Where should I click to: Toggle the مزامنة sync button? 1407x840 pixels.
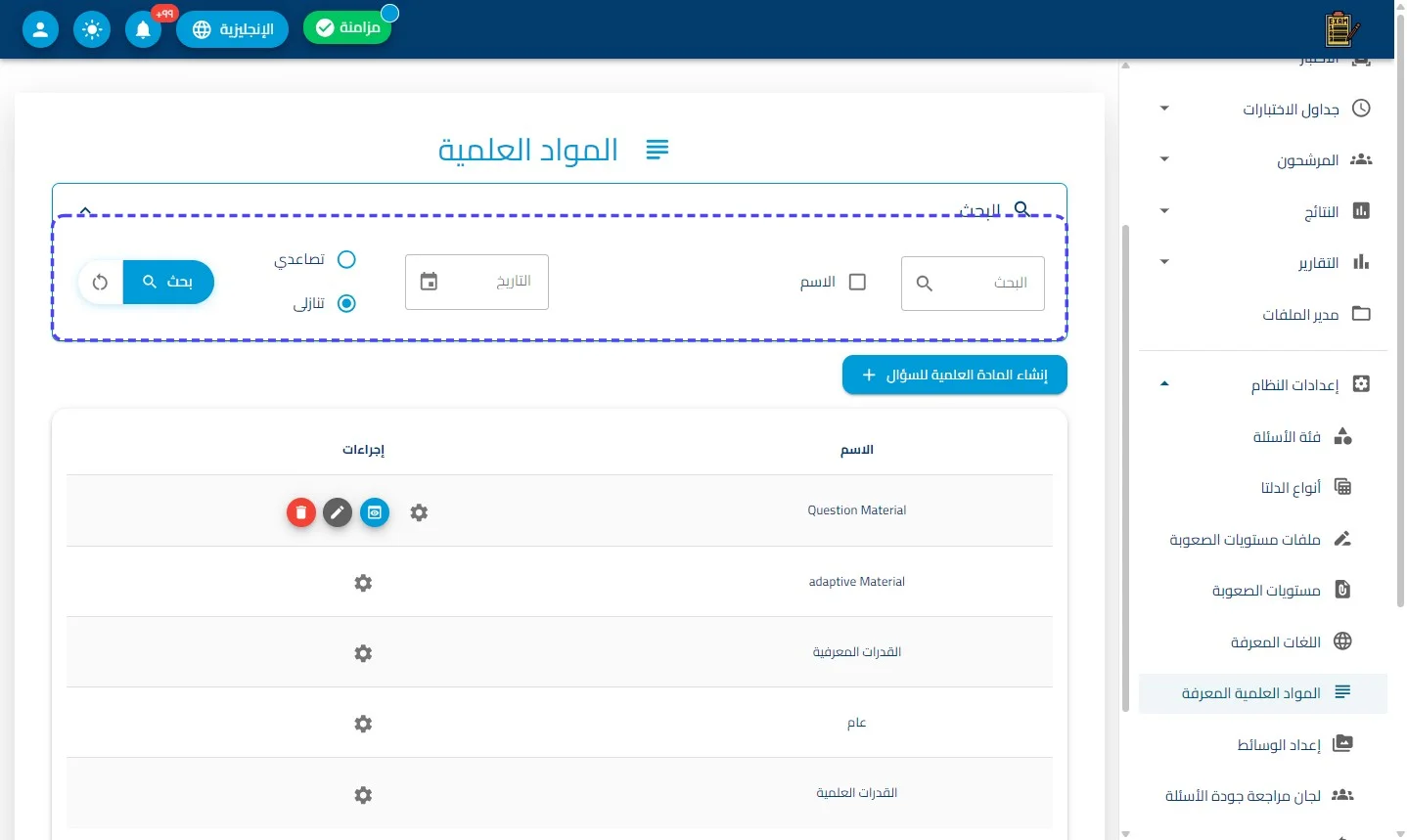pos(347,28)
